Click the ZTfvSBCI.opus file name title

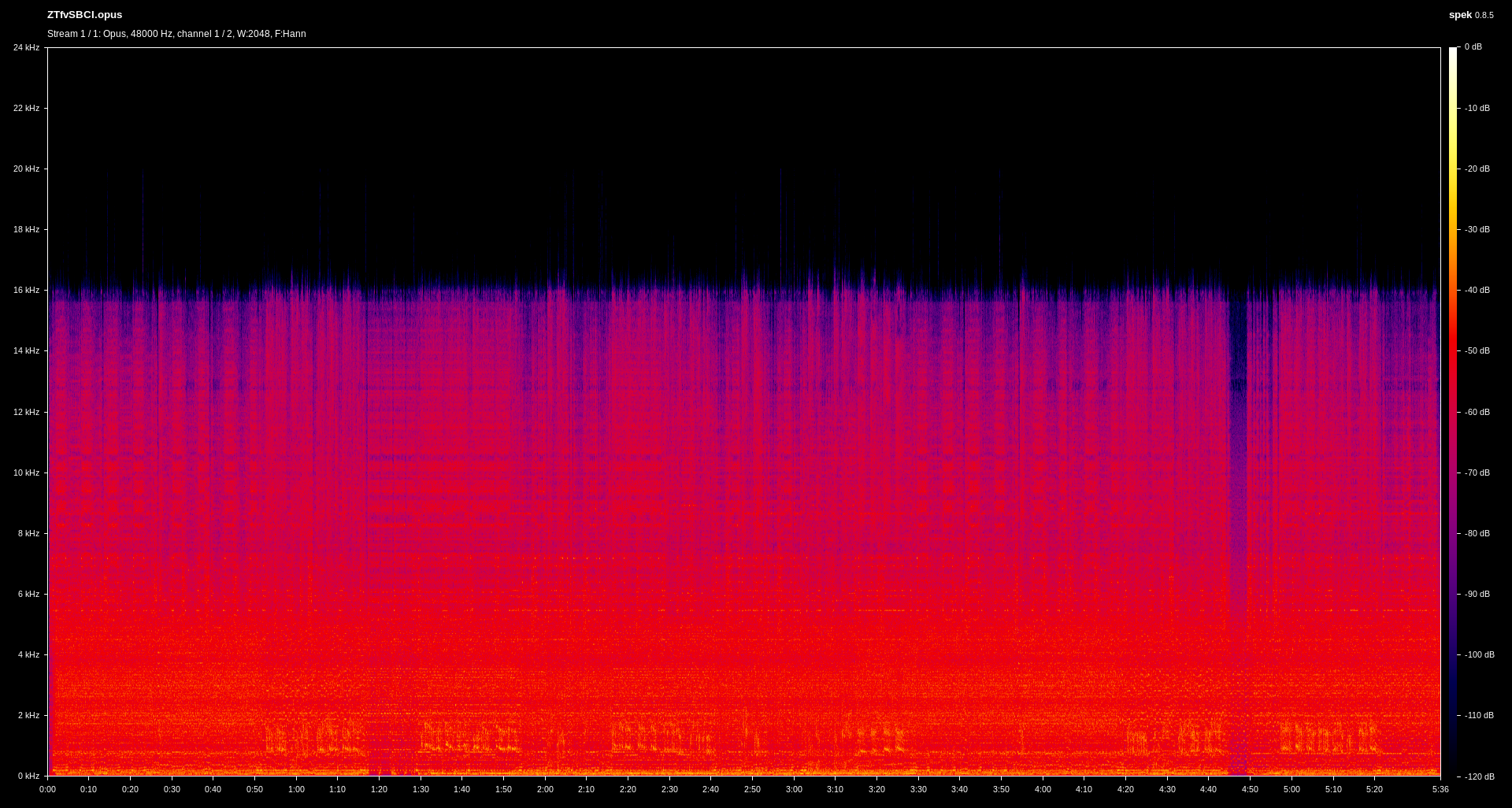click(84, 15)
